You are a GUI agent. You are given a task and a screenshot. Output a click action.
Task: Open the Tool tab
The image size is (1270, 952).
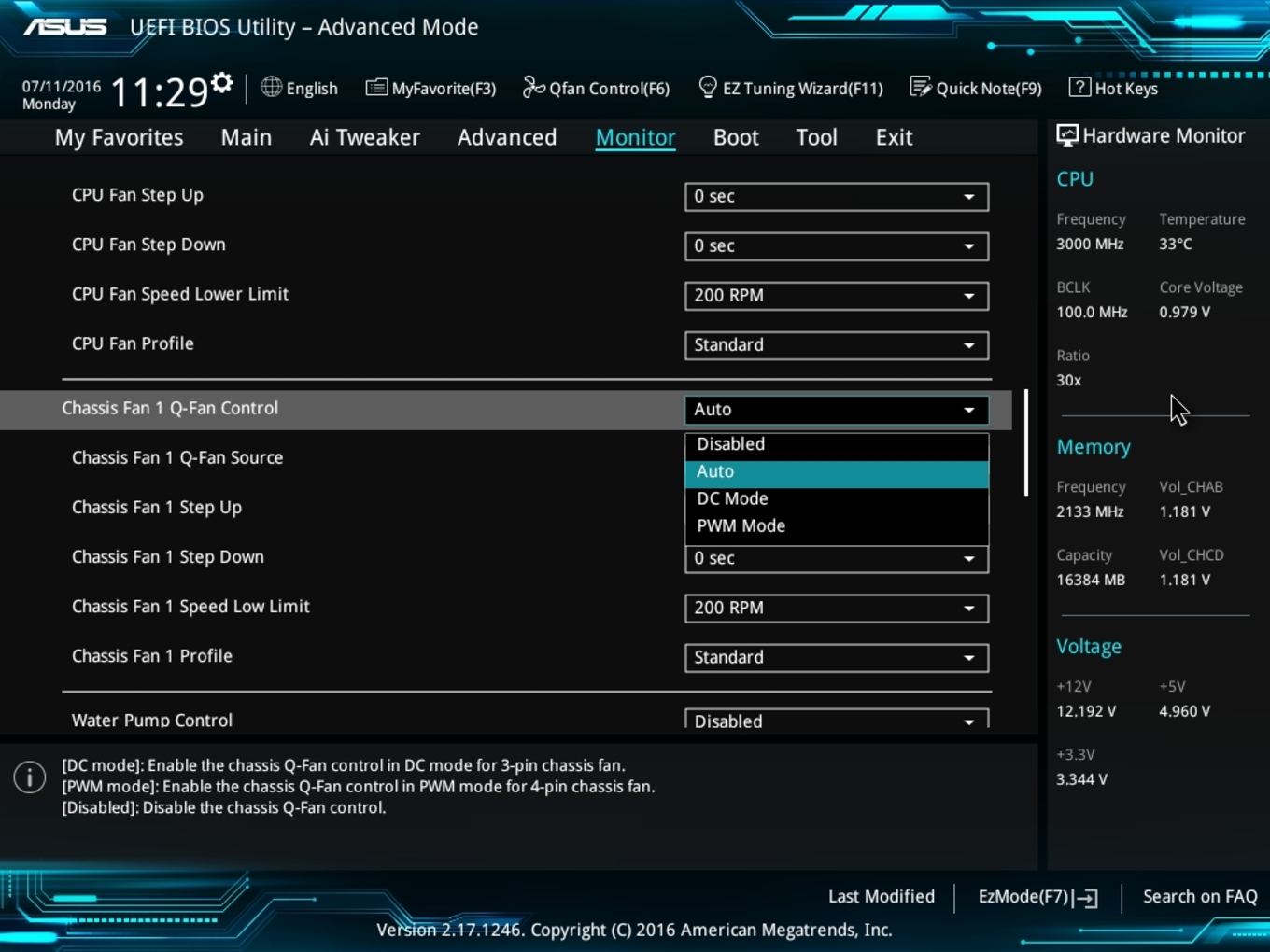click(816, 137)
